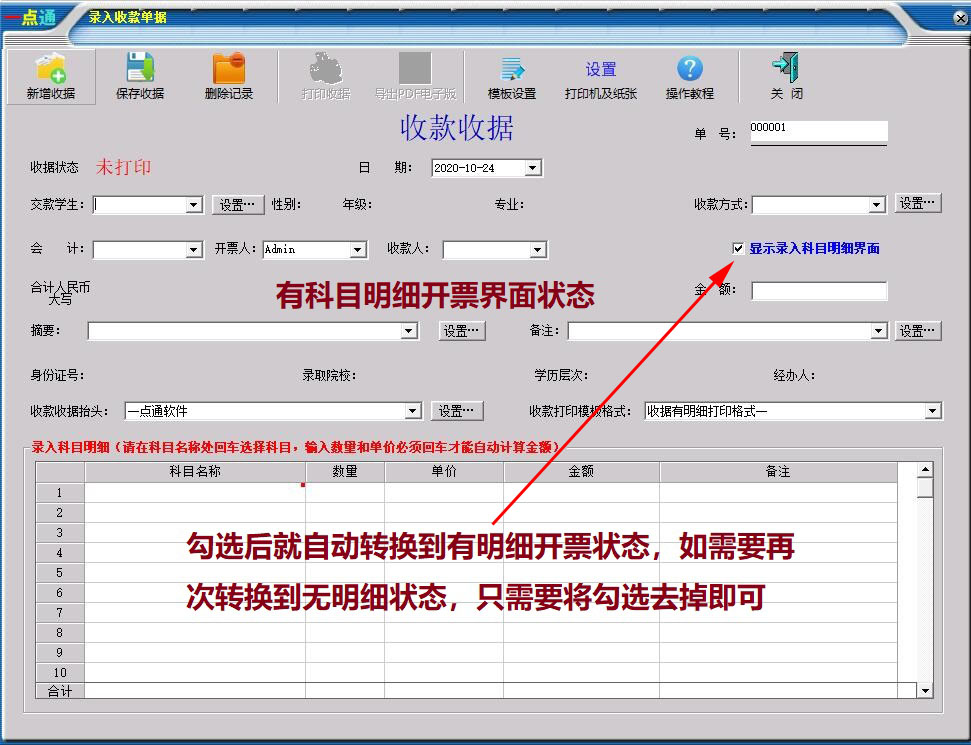This screenshot has height=745, width=971.
Task: Close the window with the X button
Action: click(960, 19)
